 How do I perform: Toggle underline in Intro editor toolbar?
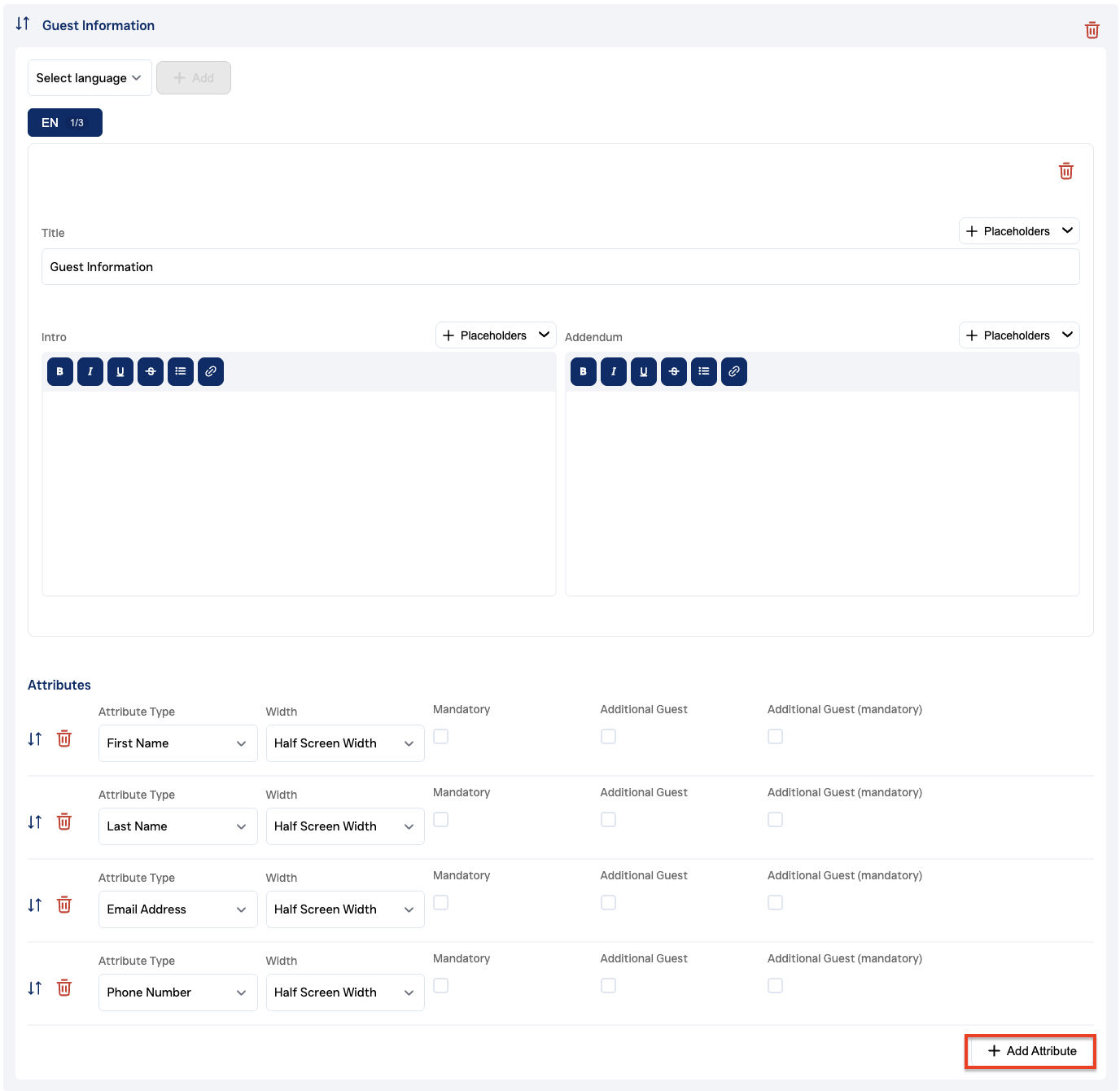point(120,371)
